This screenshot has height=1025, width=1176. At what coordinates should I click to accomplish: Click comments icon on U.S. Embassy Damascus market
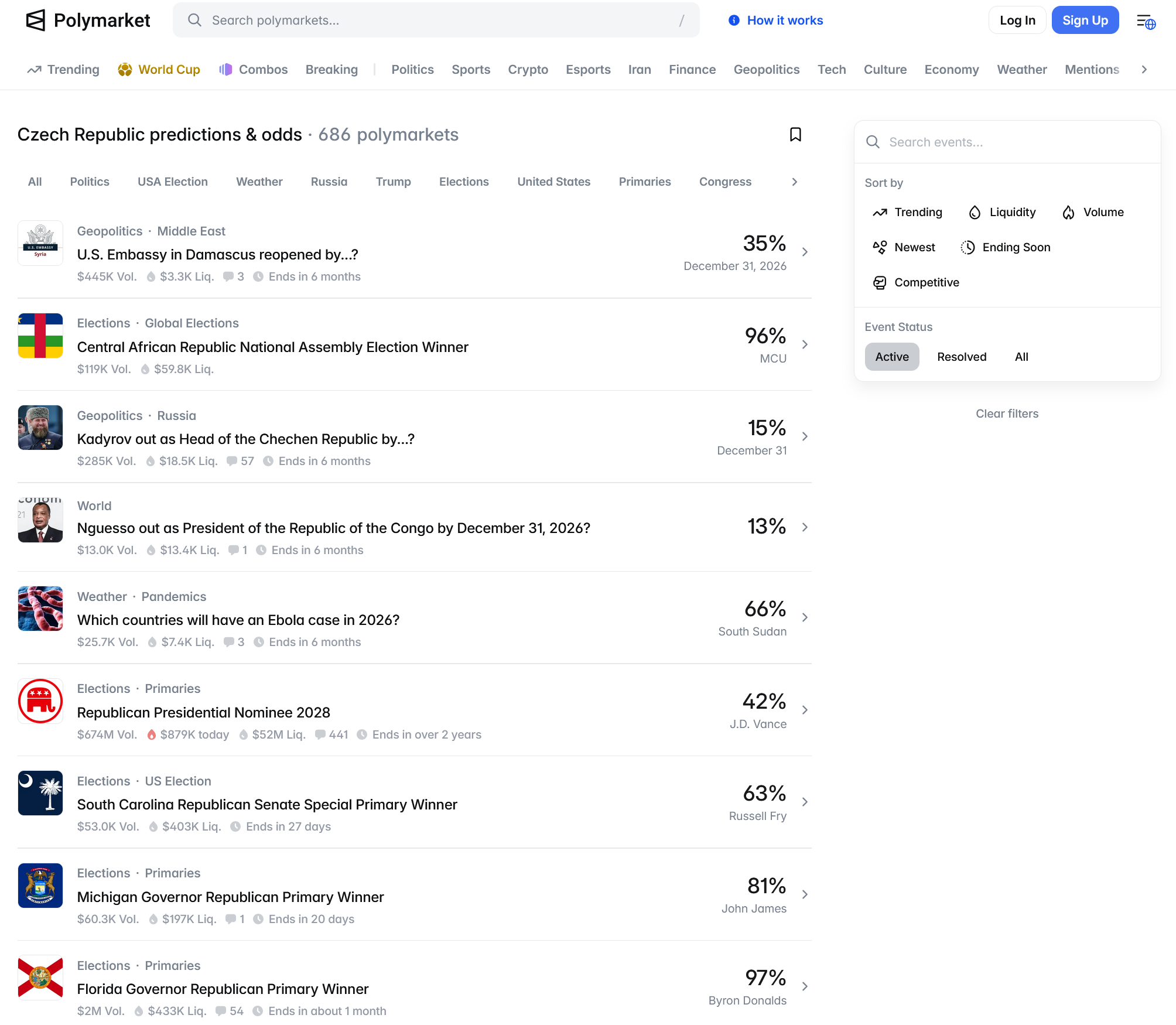(x=228, y=277)
